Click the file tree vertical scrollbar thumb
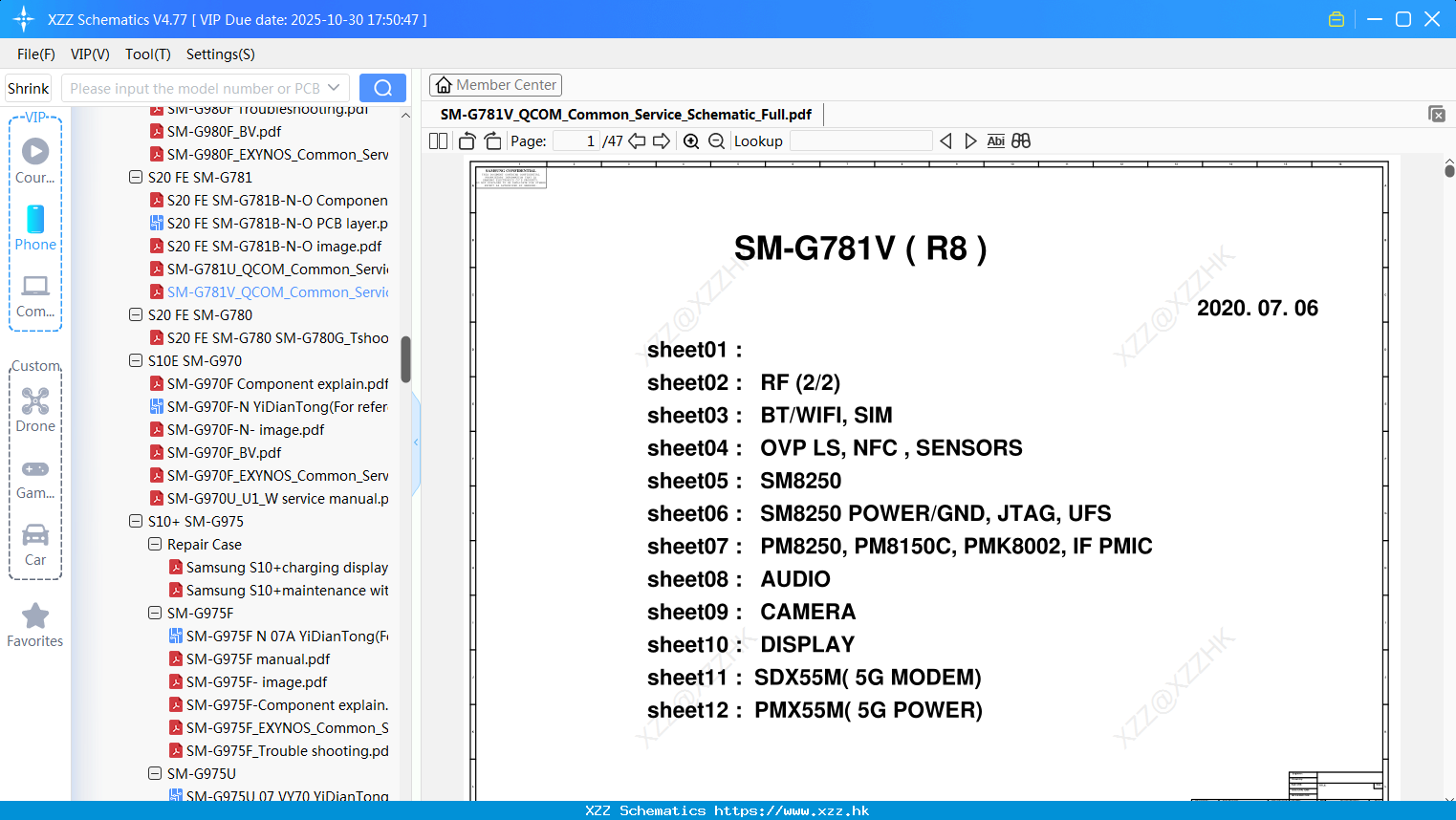Screen dimensions: 1456x820 tap(405, 359)
